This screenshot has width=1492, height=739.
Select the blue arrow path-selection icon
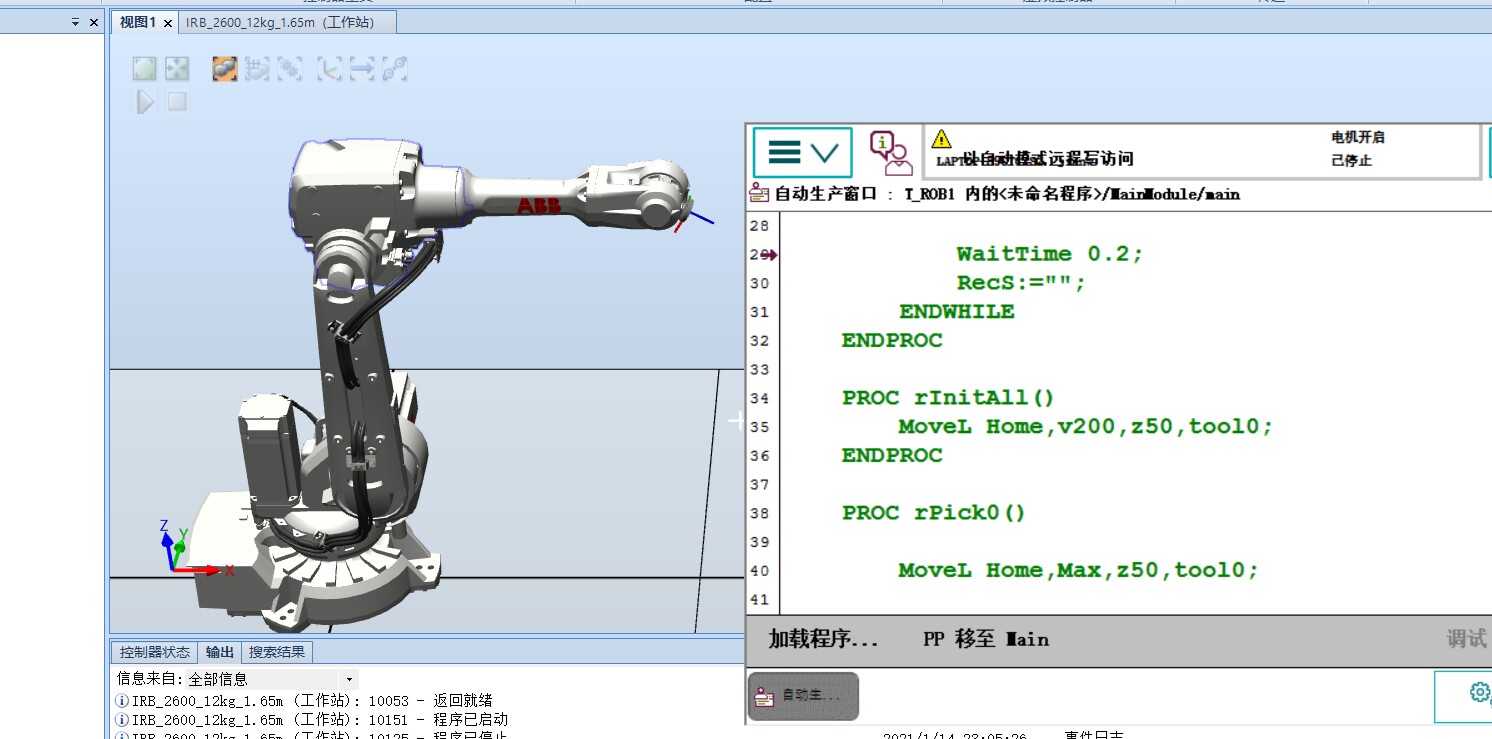[361, 68]
